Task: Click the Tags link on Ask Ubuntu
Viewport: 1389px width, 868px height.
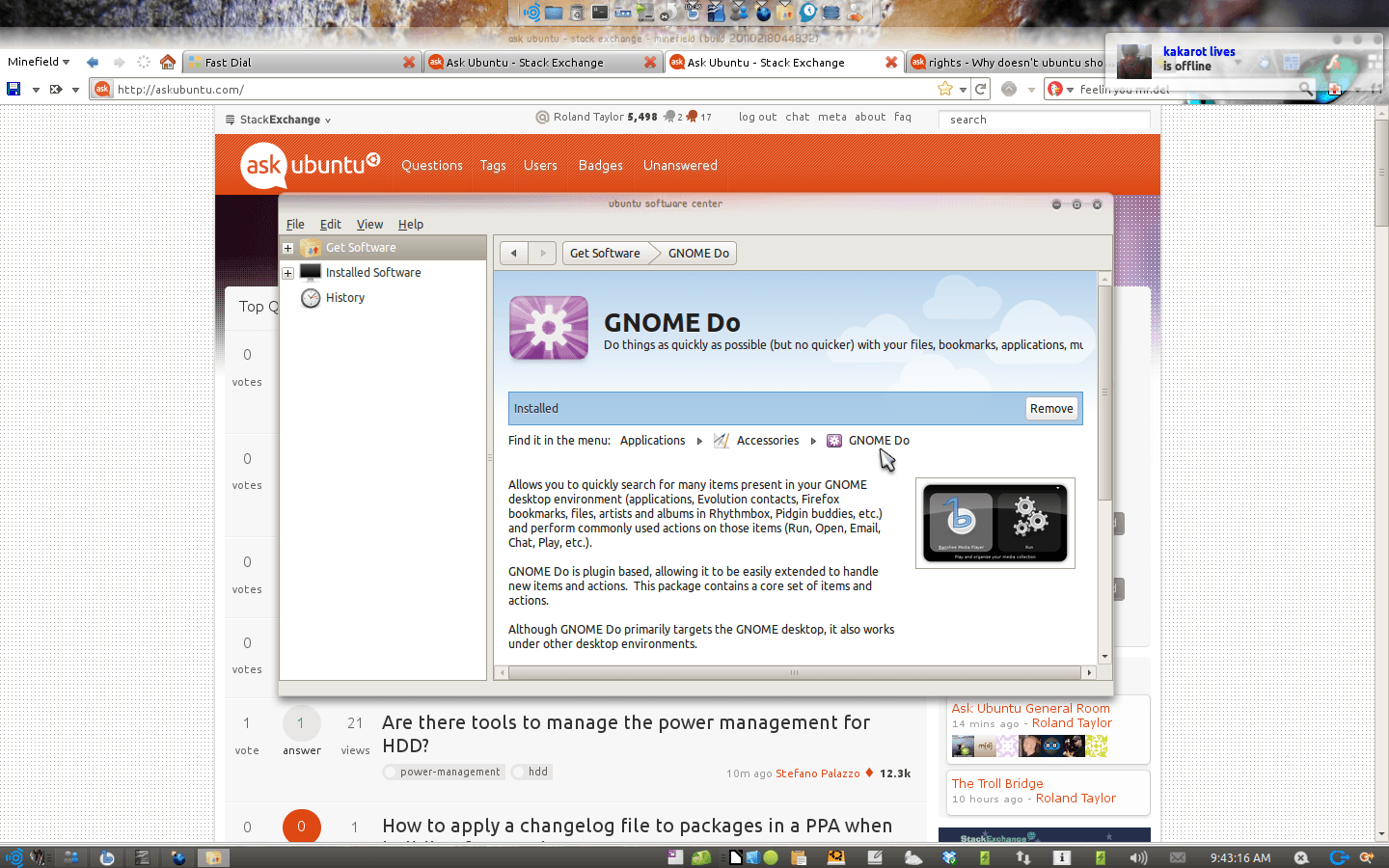Action: (493, 165)
